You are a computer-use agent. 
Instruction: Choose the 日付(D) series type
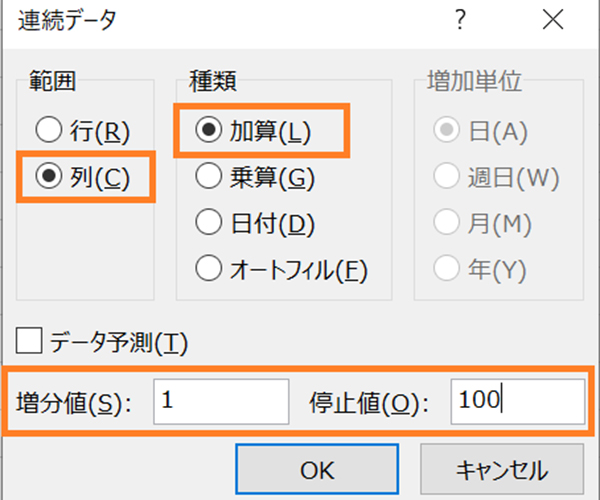208,223
